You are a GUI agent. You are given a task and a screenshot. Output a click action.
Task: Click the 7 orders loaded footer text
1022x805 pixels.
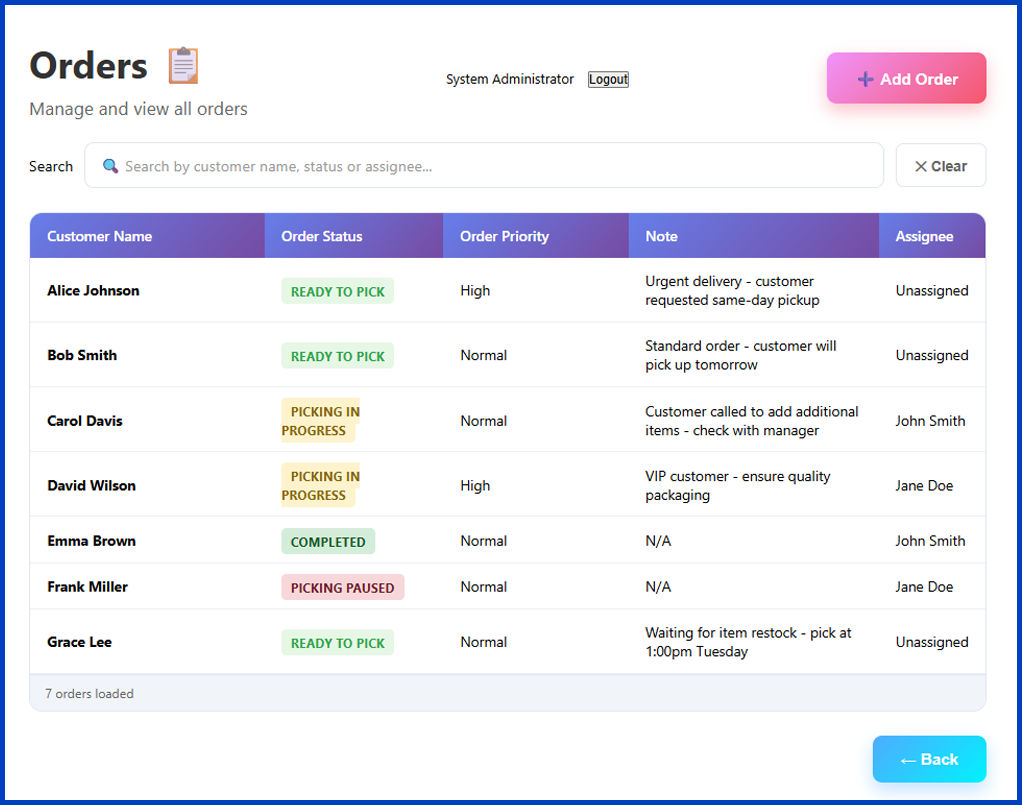(89, 694)
